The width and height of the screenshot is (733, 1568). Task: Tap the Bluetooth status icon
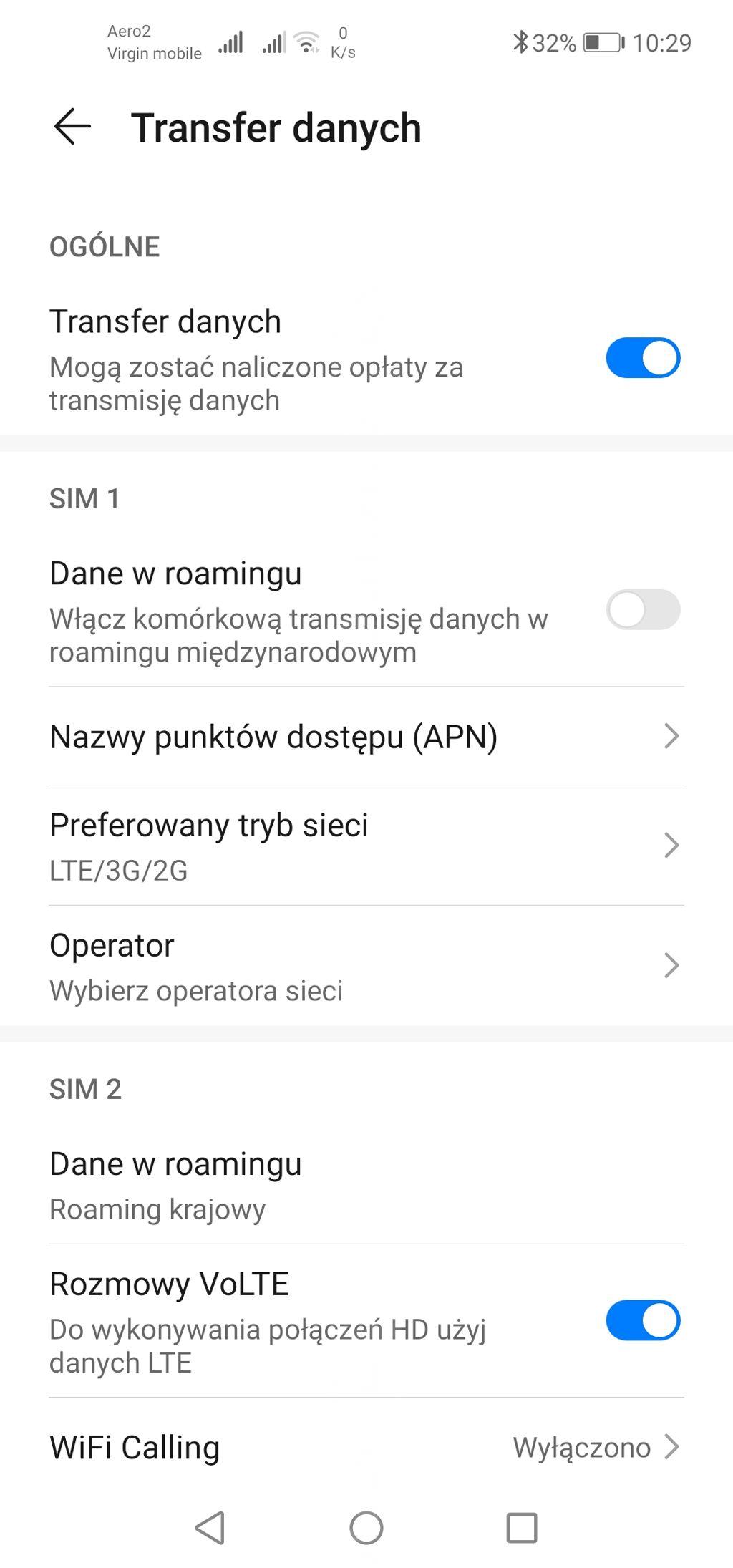point(520,42)
